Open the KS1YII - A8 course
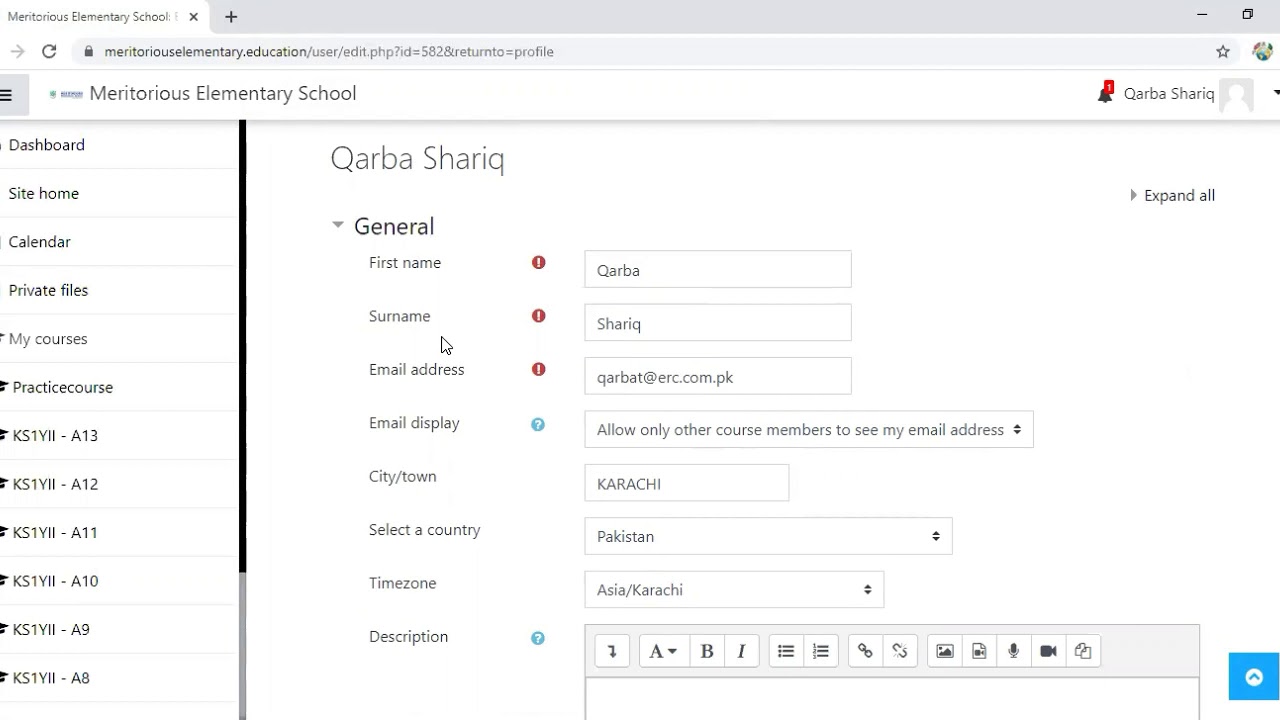The height and width of the screenshot is (720, 1280). pyautogui.click(x=51, y=678)
